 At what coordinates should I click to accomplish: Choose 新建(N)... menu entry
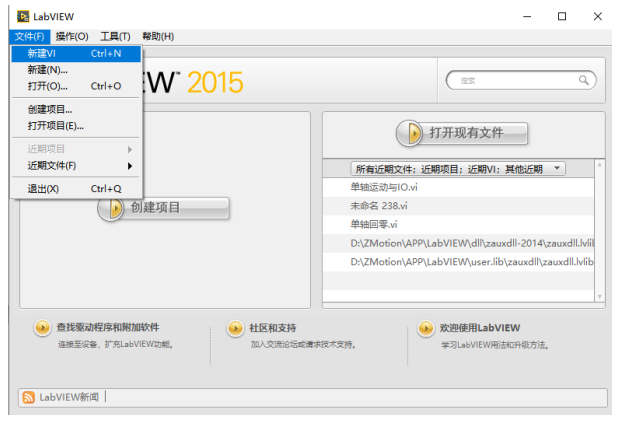pos(76,70)
